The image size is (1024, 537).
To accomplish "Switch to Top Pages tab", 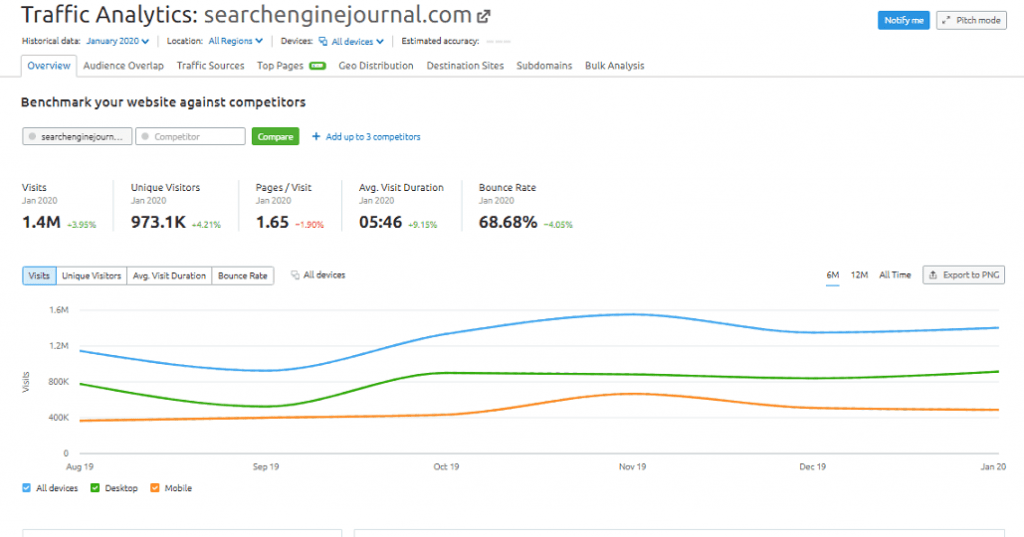I will click(280, 65).
